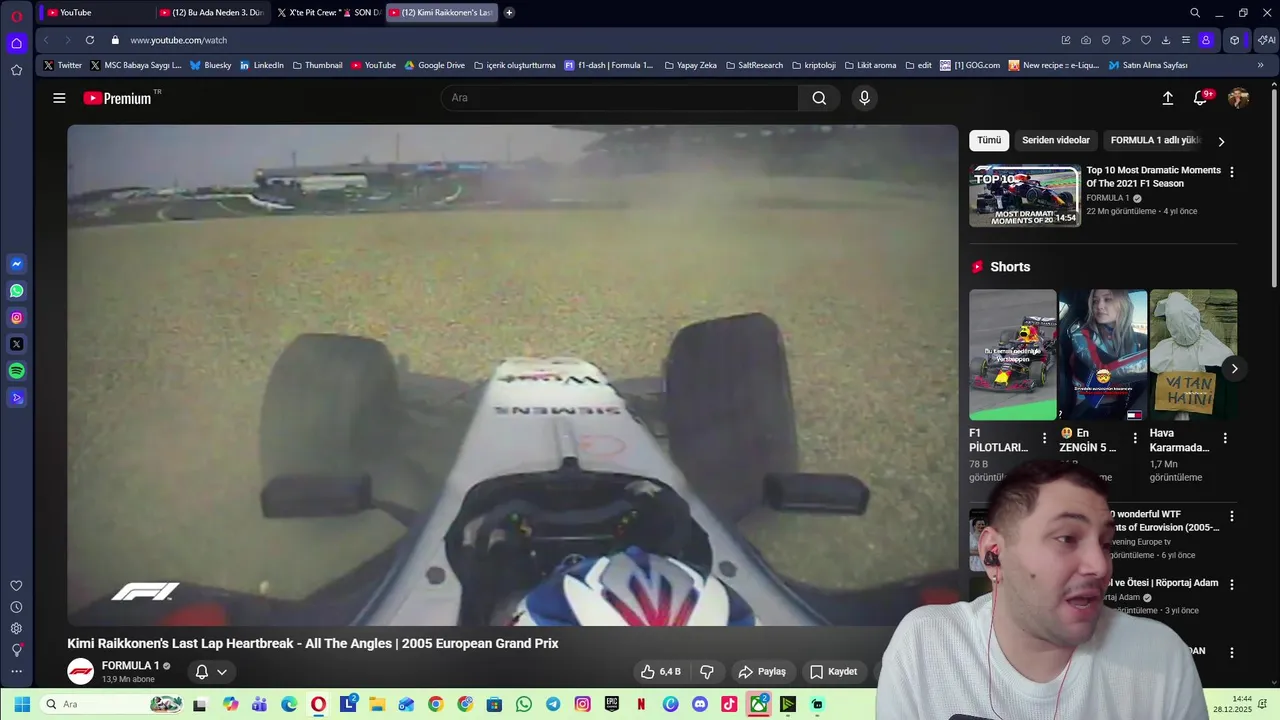Click the Paylaş share button
1280x720 pixels.
coord(763,672)
